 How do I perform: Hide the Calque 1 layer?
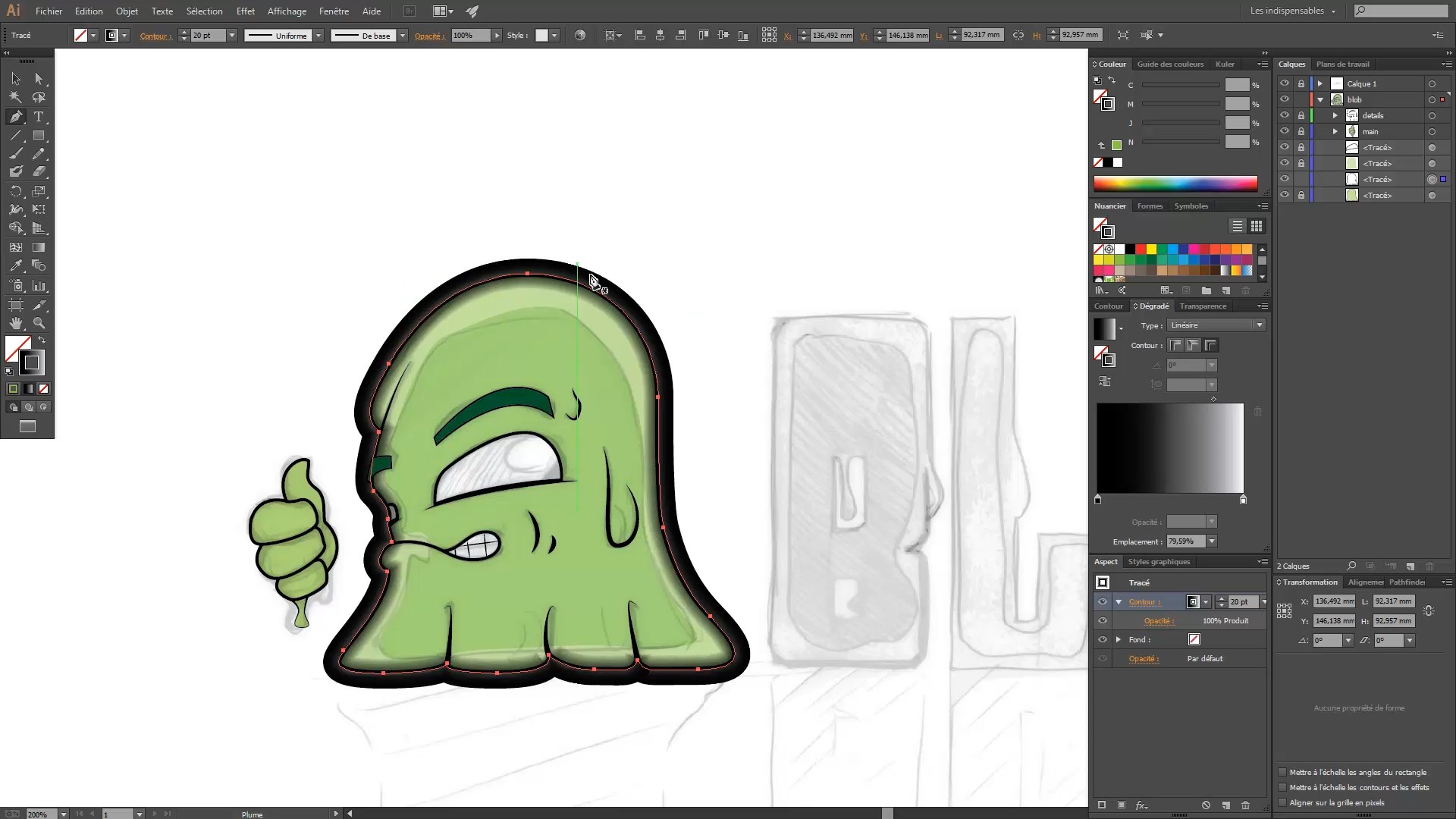tap(1285, 84)
